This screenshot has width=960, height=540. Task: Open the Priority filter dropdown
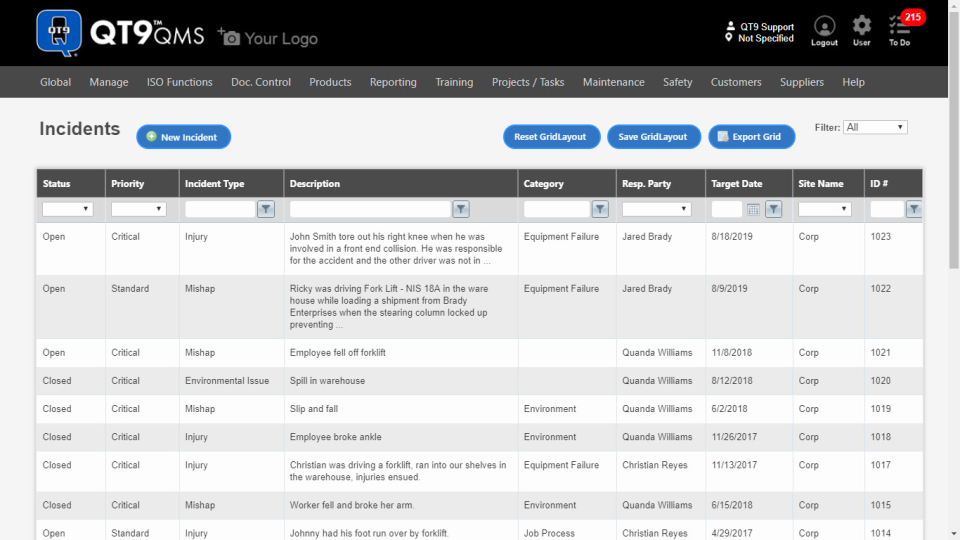click(138, 209)
